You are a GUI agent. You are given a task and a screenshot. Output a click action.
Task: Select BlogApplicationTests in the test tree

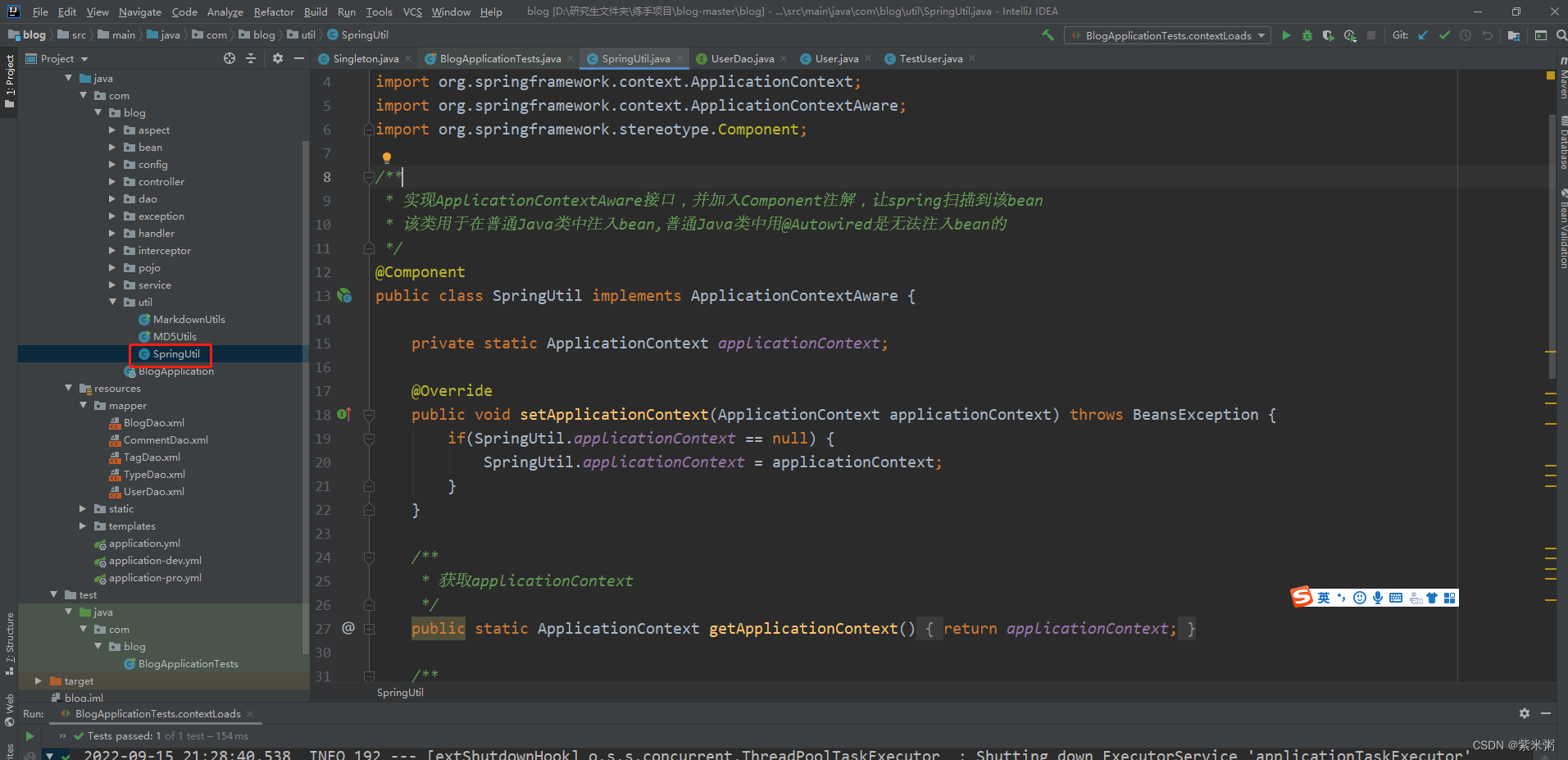click(x=188, y=663)
